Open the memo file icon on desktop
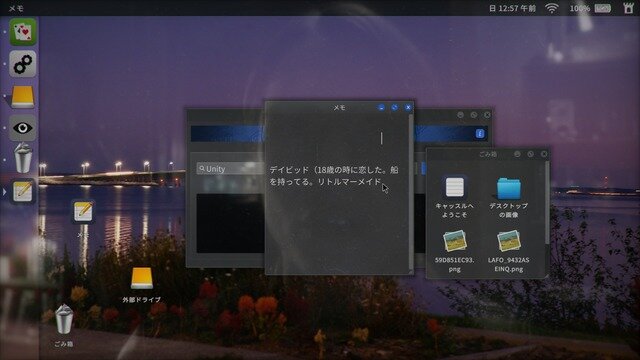The height and width of the screenshot is (360, 640). pos(83,212)
